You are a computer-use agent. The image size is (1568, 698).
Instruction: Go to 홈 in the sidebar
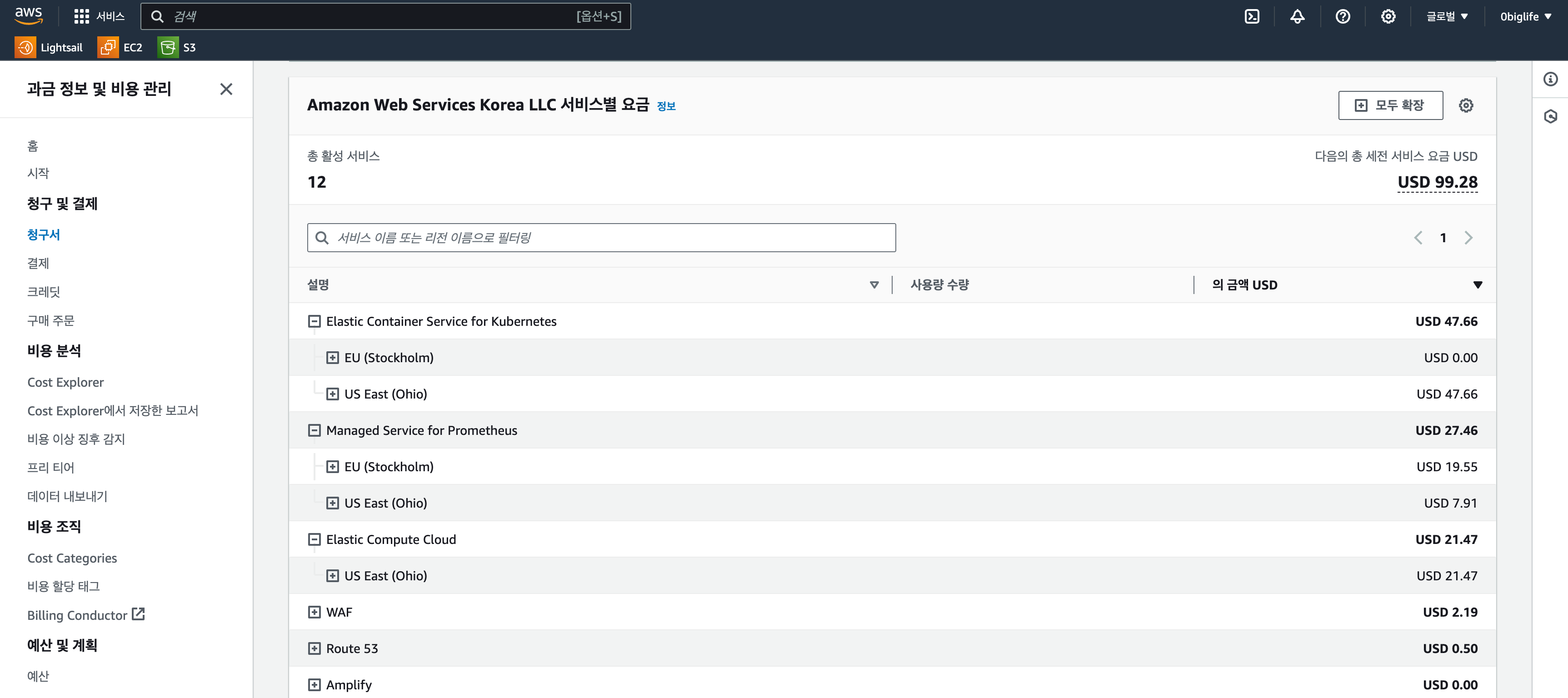click(32, 146)
